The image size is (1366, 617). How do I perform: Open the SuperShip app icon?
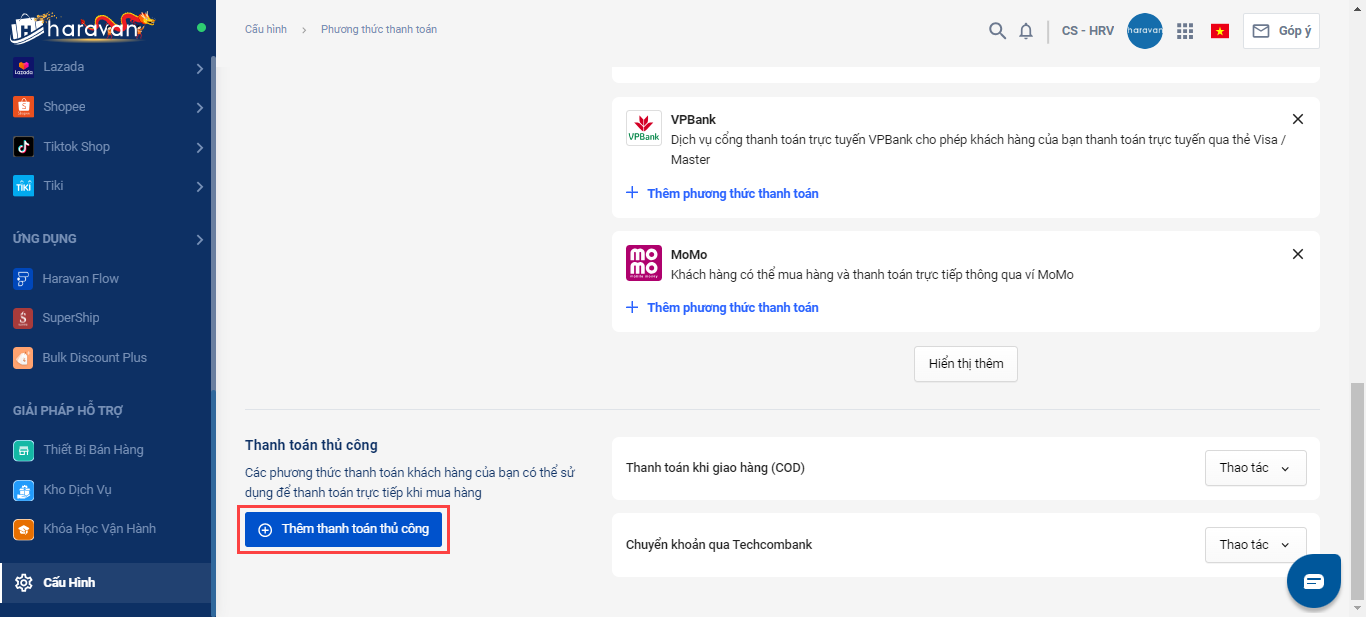click(23, 318)
